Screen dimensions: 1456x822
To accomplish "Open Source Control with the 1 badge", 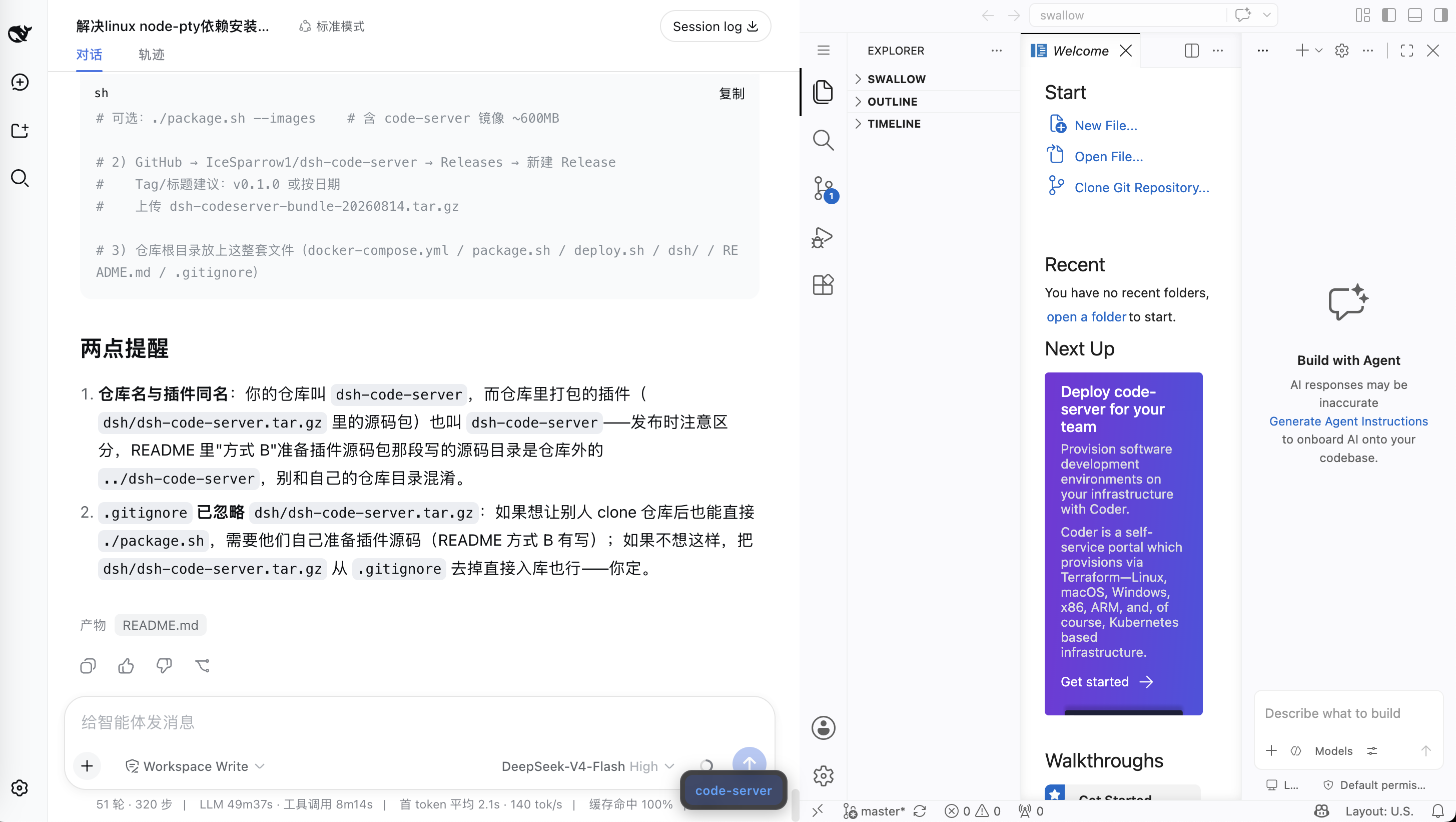I will tap(824, 189).
